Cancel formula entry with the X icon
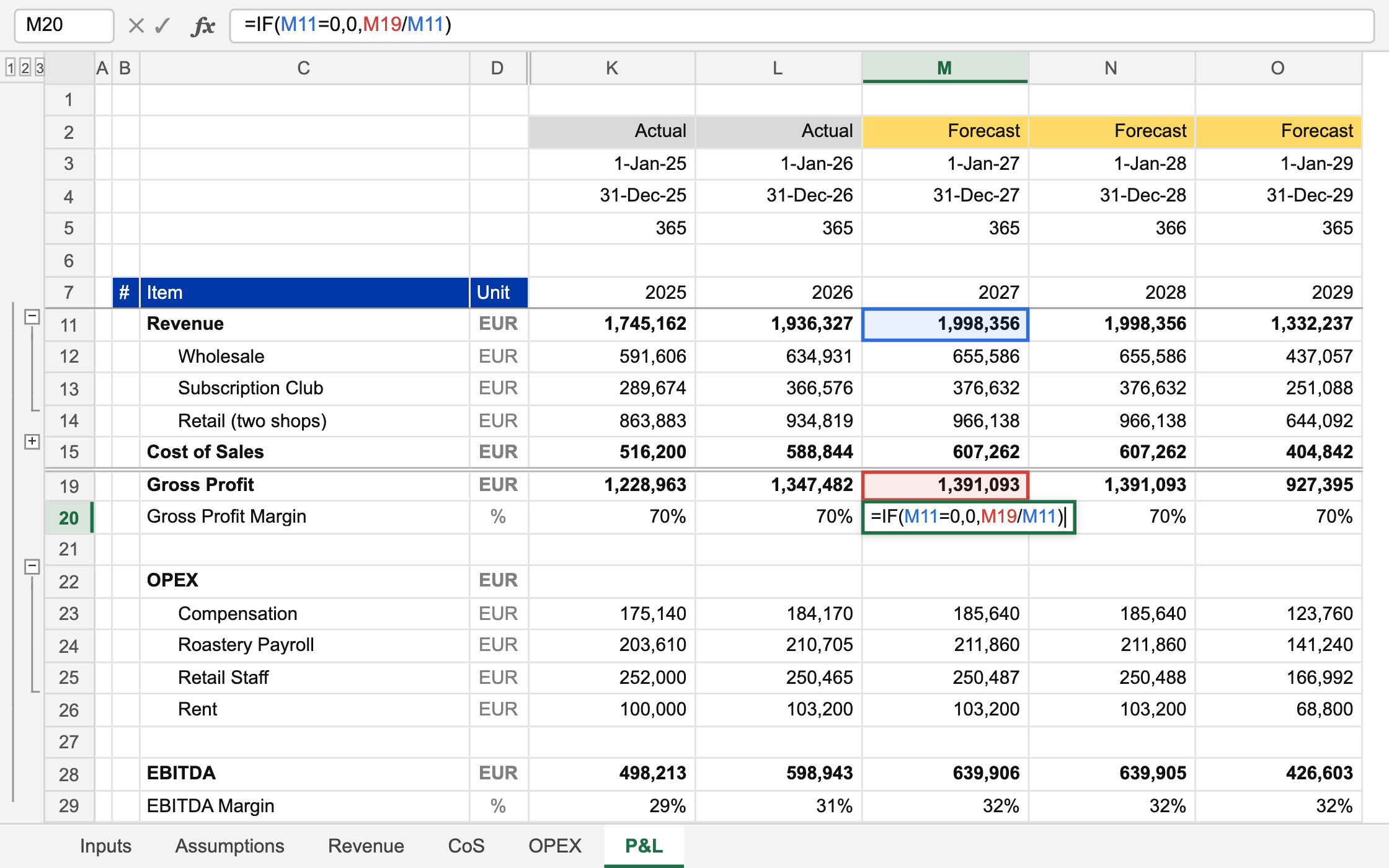Viewport: 1389px width, 868px height. click(136, 25)
